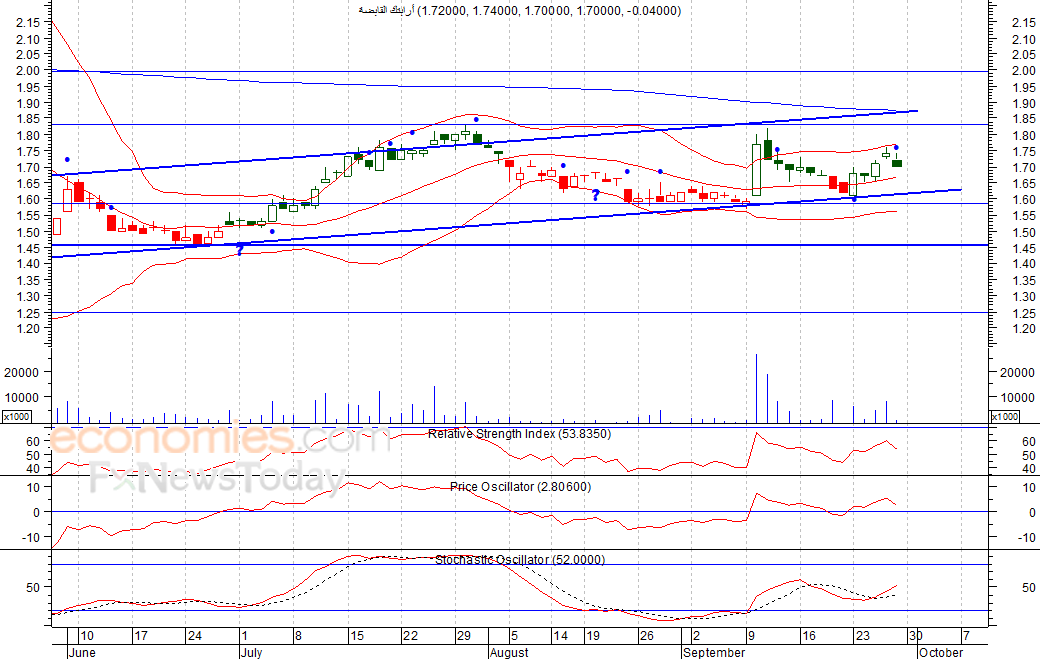This screenshot has height=659, width=1040.
Task: Click the September month label
Action: pos(714,652)
